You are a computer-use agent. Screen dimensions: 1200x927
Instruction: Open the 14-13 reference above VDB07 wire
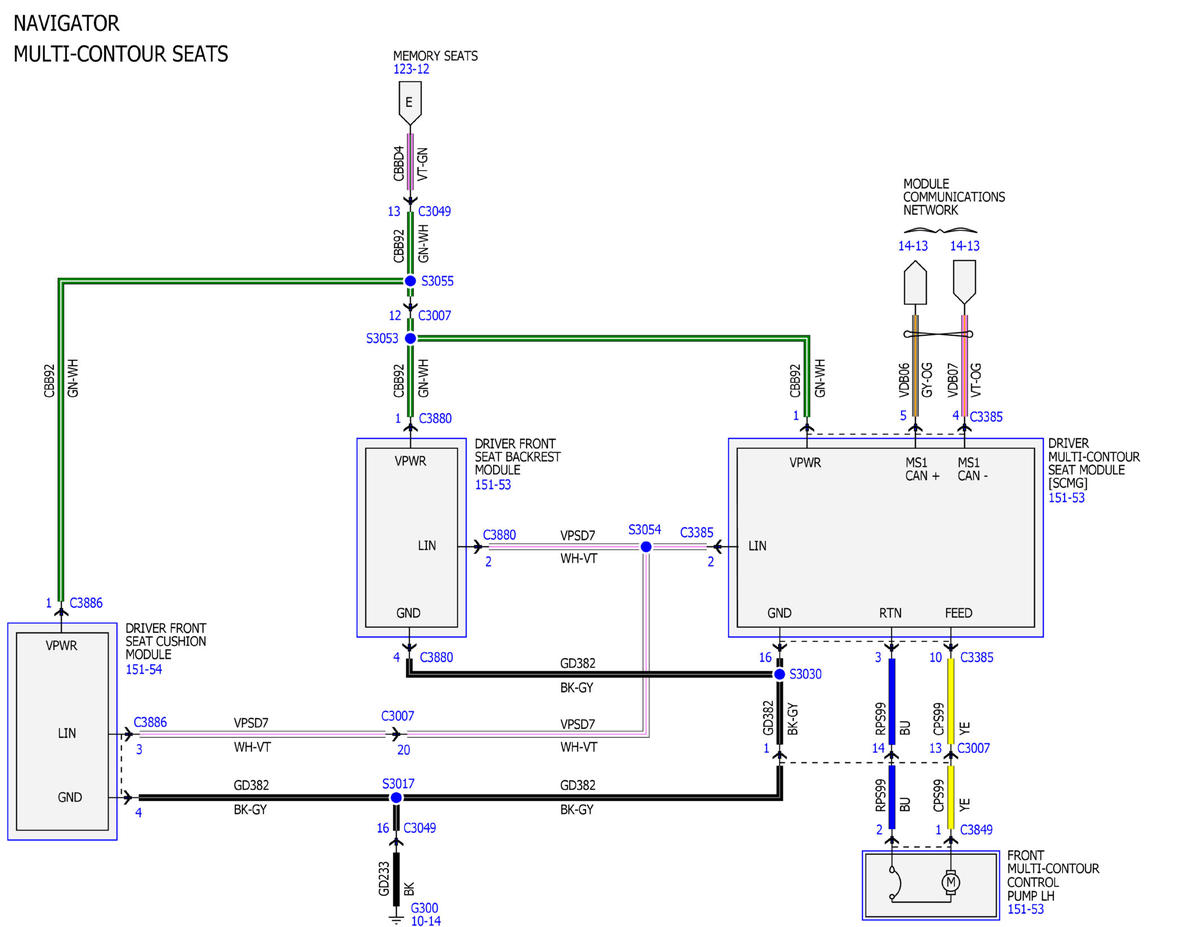pyautogui.click(x=965, y=246)
